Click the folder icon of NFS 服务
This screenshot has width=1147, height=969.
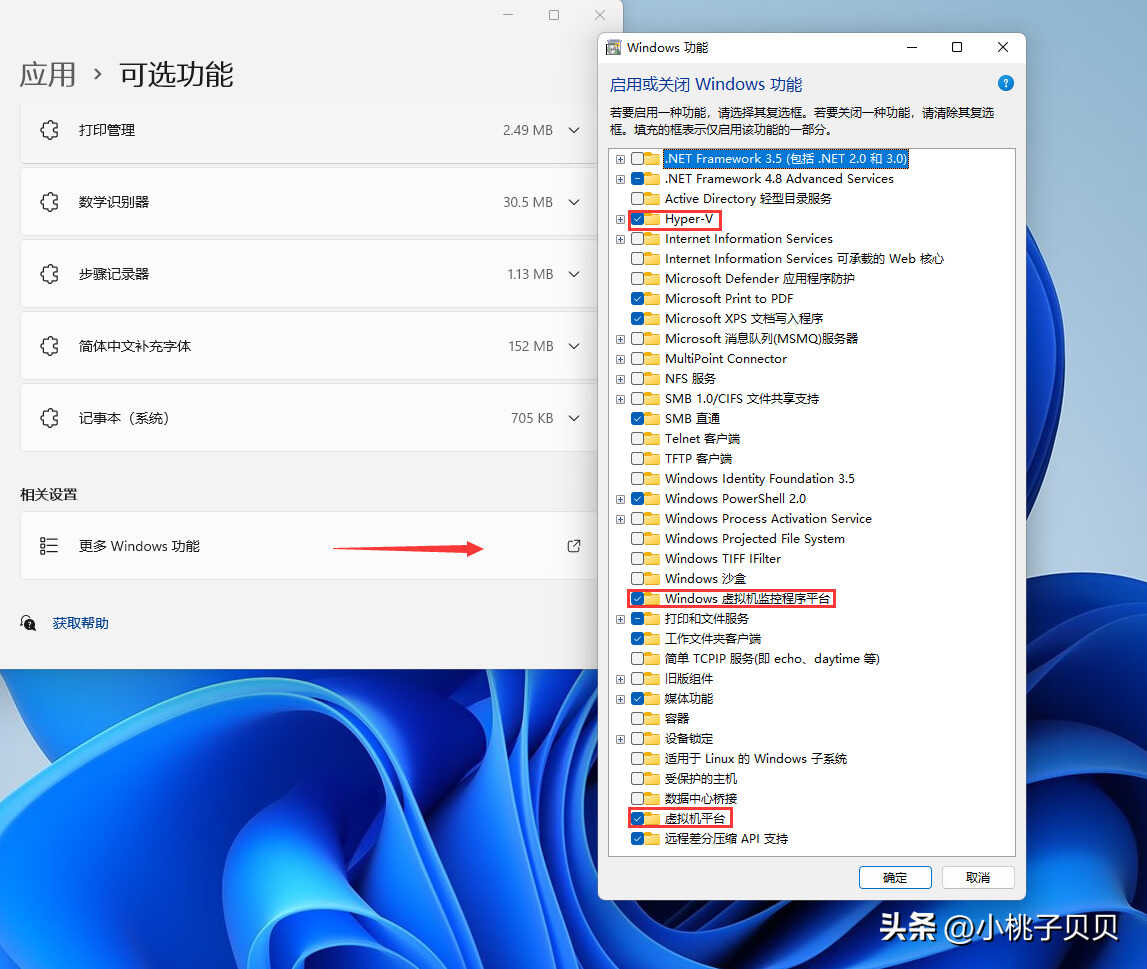point(652,379)
